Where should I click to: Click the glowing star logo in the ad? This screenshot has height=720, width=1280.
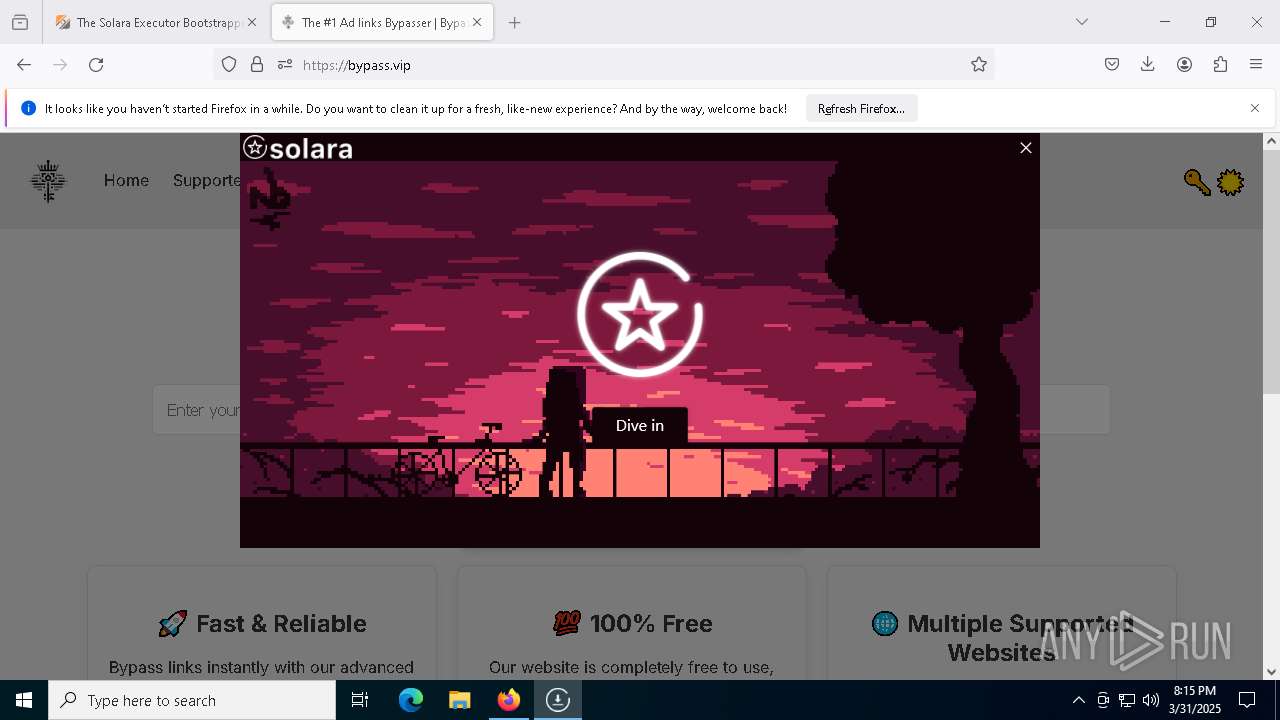coord(640,315)
